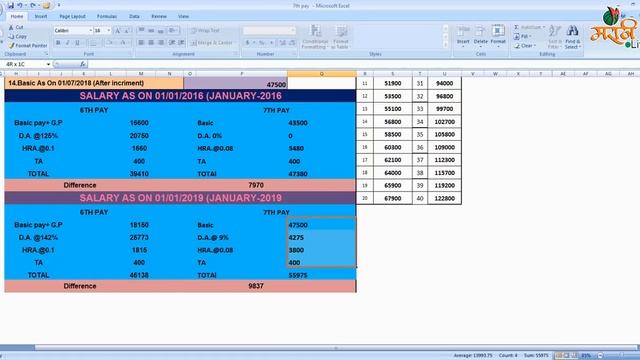This screenshot has width=640, height=360.
Task: Align text left in cells
Action: tap(141, 42)
